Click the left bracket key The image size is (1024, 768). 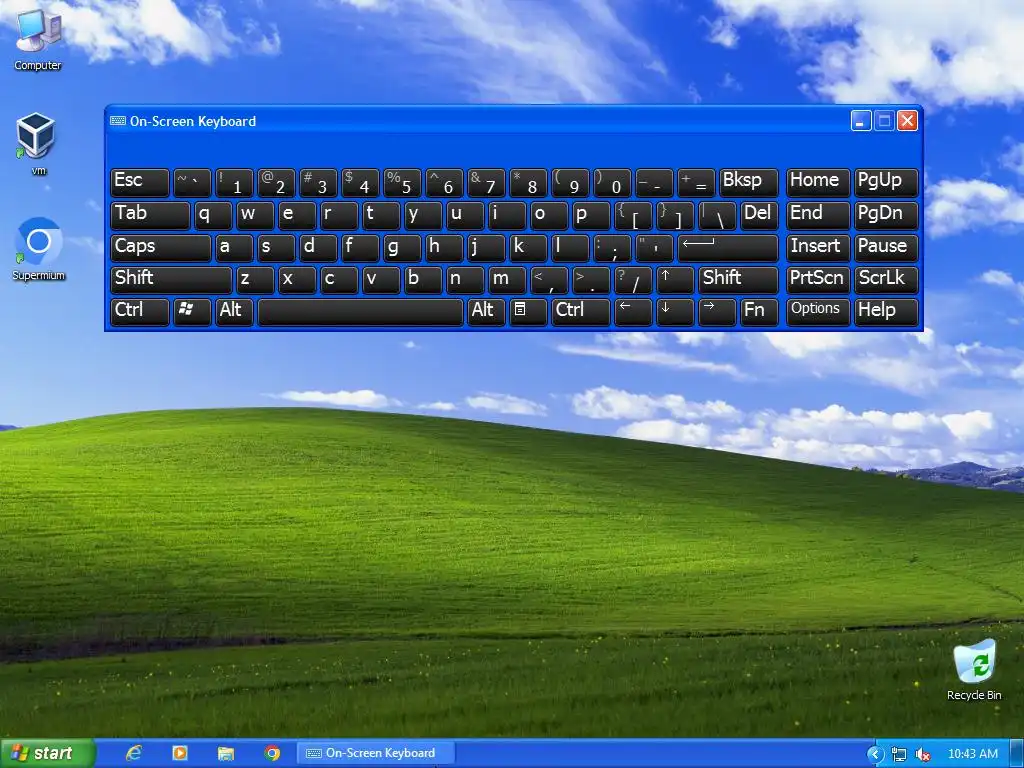[633, 216]
